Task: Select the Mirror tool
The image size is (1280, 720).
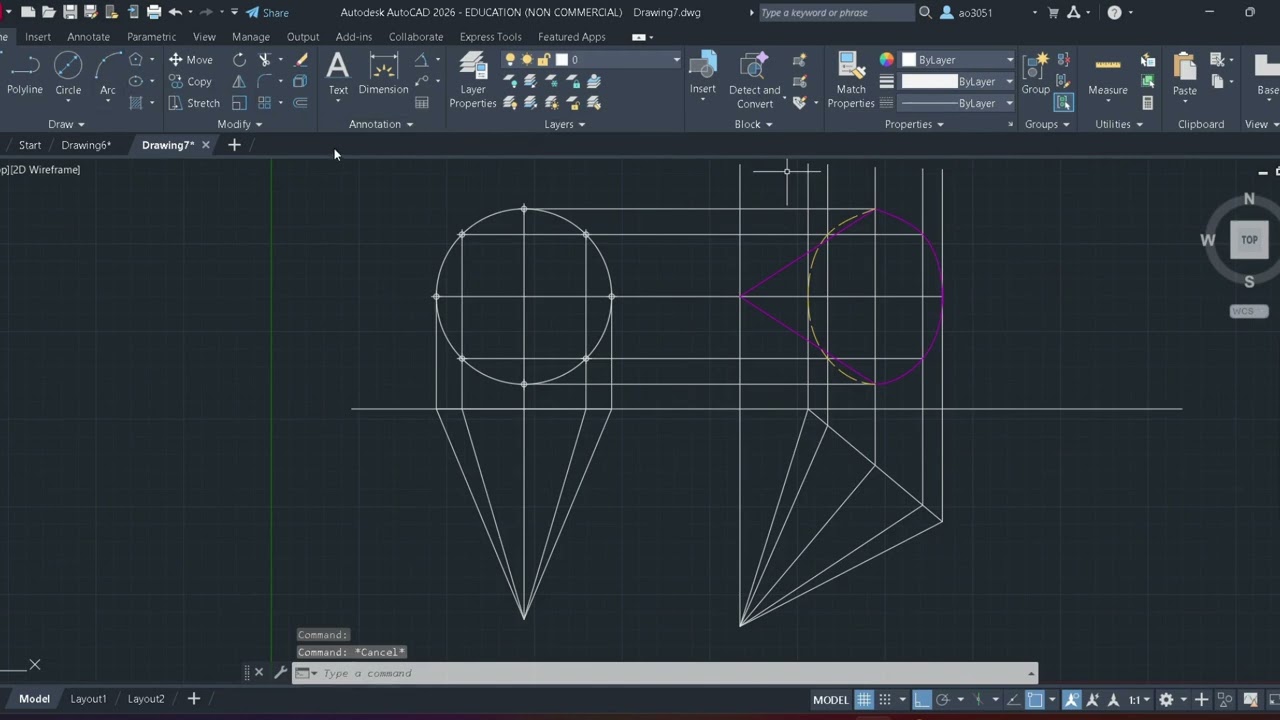Action: click(x=239, y=82)
